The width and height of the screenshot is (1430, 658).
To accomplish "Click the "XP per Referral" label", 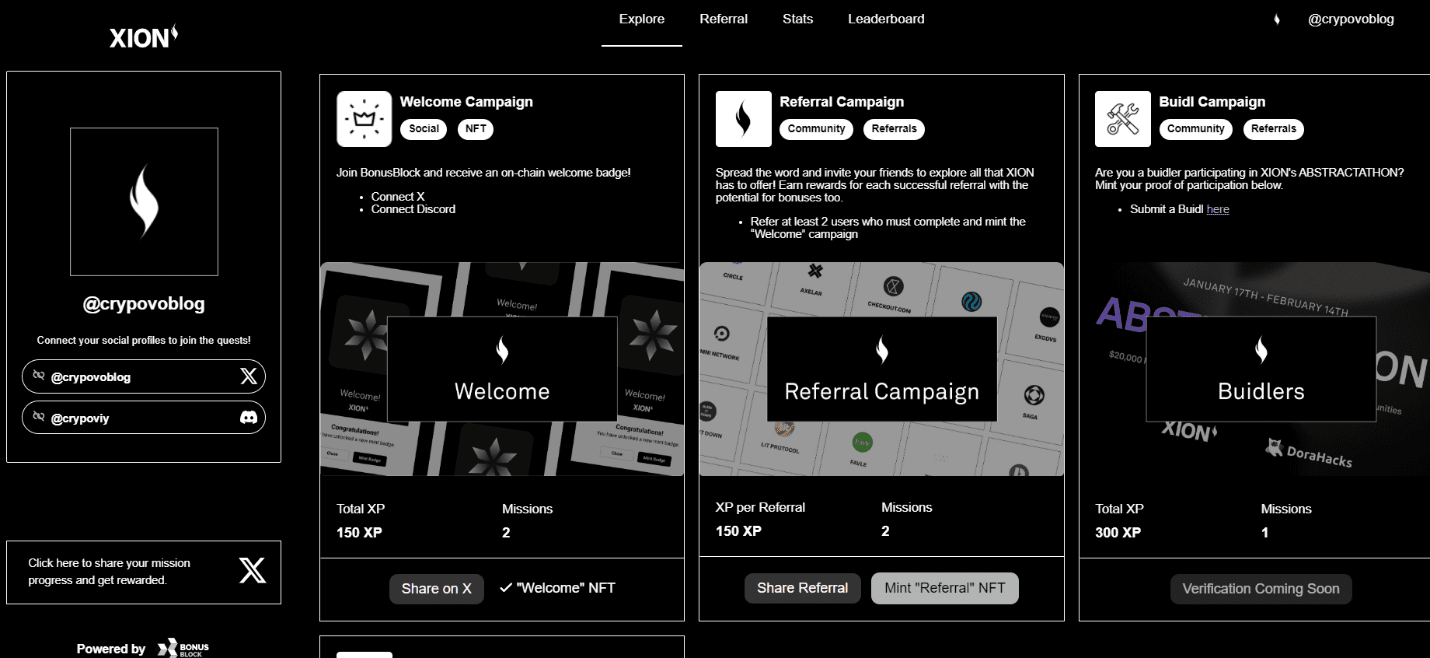I will coord(760,507).
